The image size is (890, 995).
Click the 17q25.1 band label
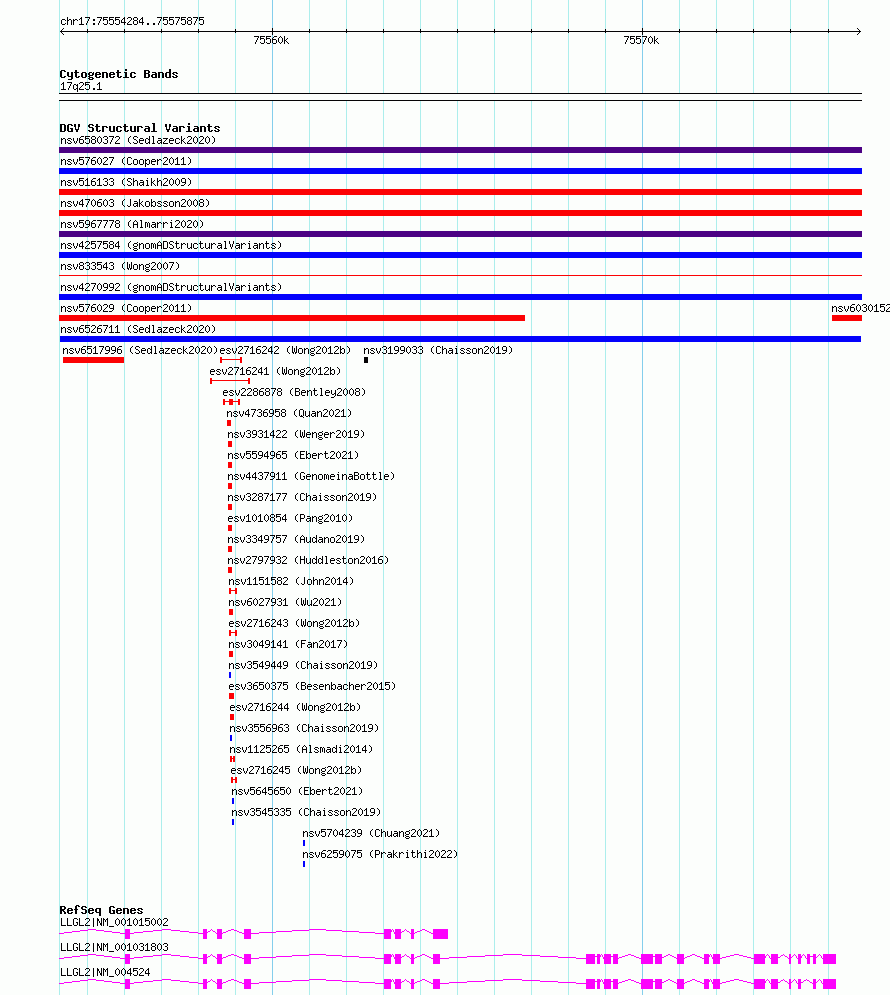click(x=81, y=86)
